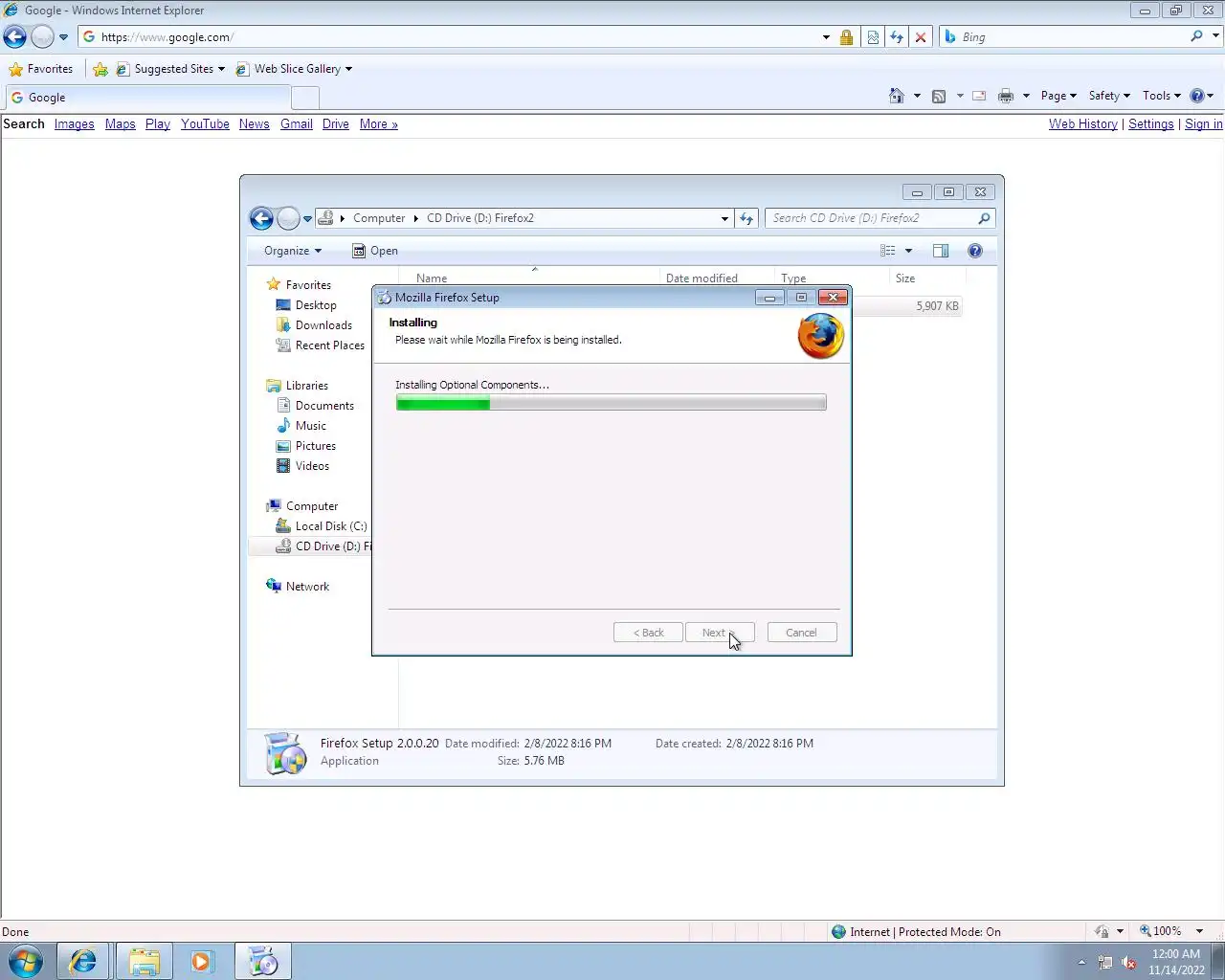Click the IE back navigation arrow
The image size is (1225, 980).
pyautogui.click(x=14, y=37)
